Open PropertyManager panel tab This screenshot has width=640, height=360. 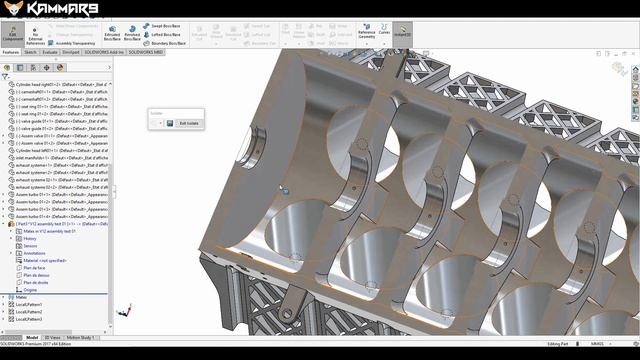(x=20, y=68)
